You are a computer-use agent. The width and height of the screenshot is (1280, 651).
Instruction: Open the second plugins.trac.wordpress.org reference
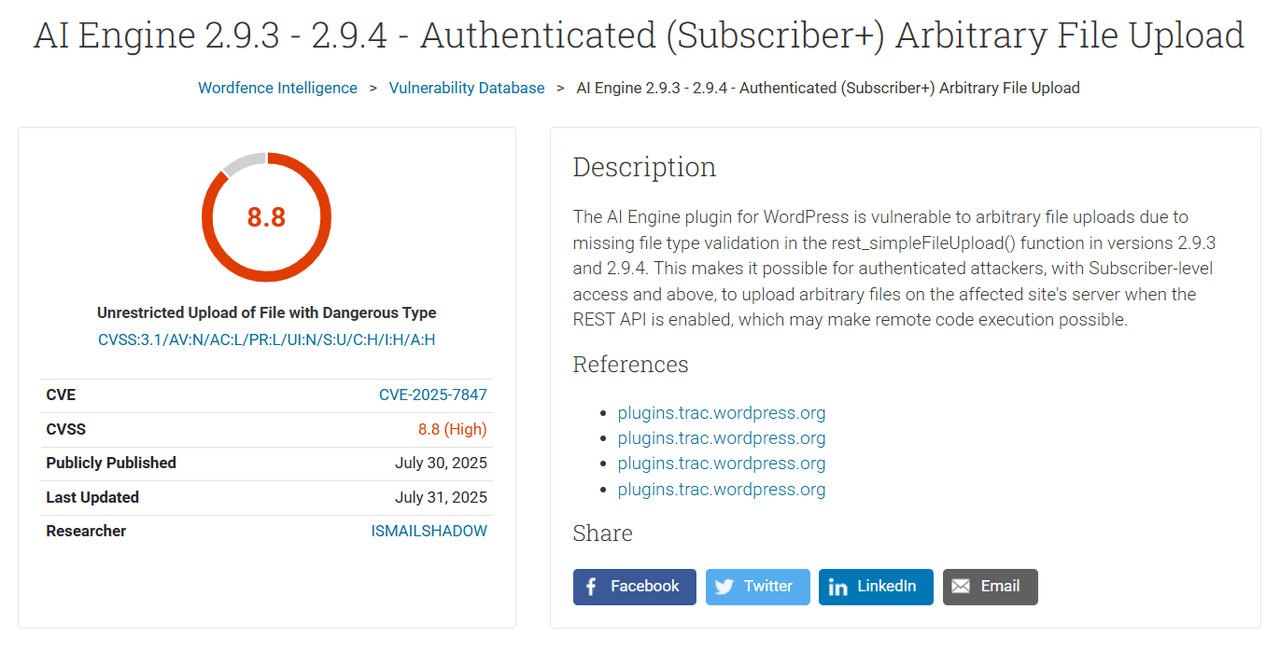722,438
